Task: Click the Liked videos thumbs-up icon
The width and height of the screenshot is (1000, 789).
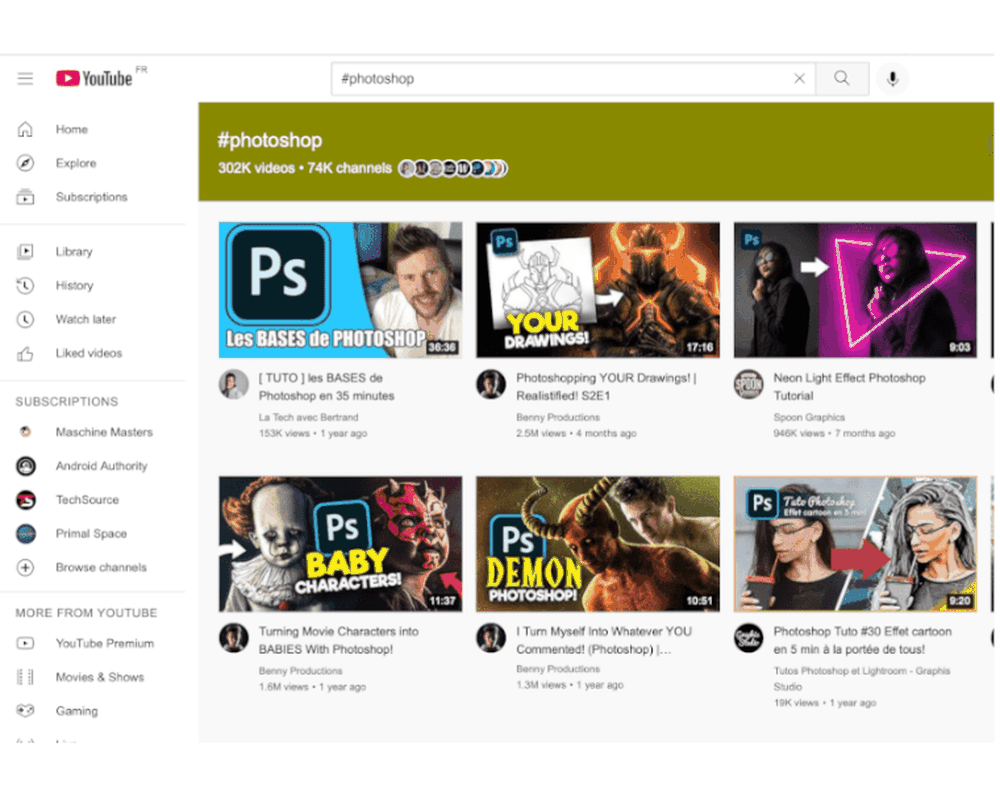Action: pos(26,353)
